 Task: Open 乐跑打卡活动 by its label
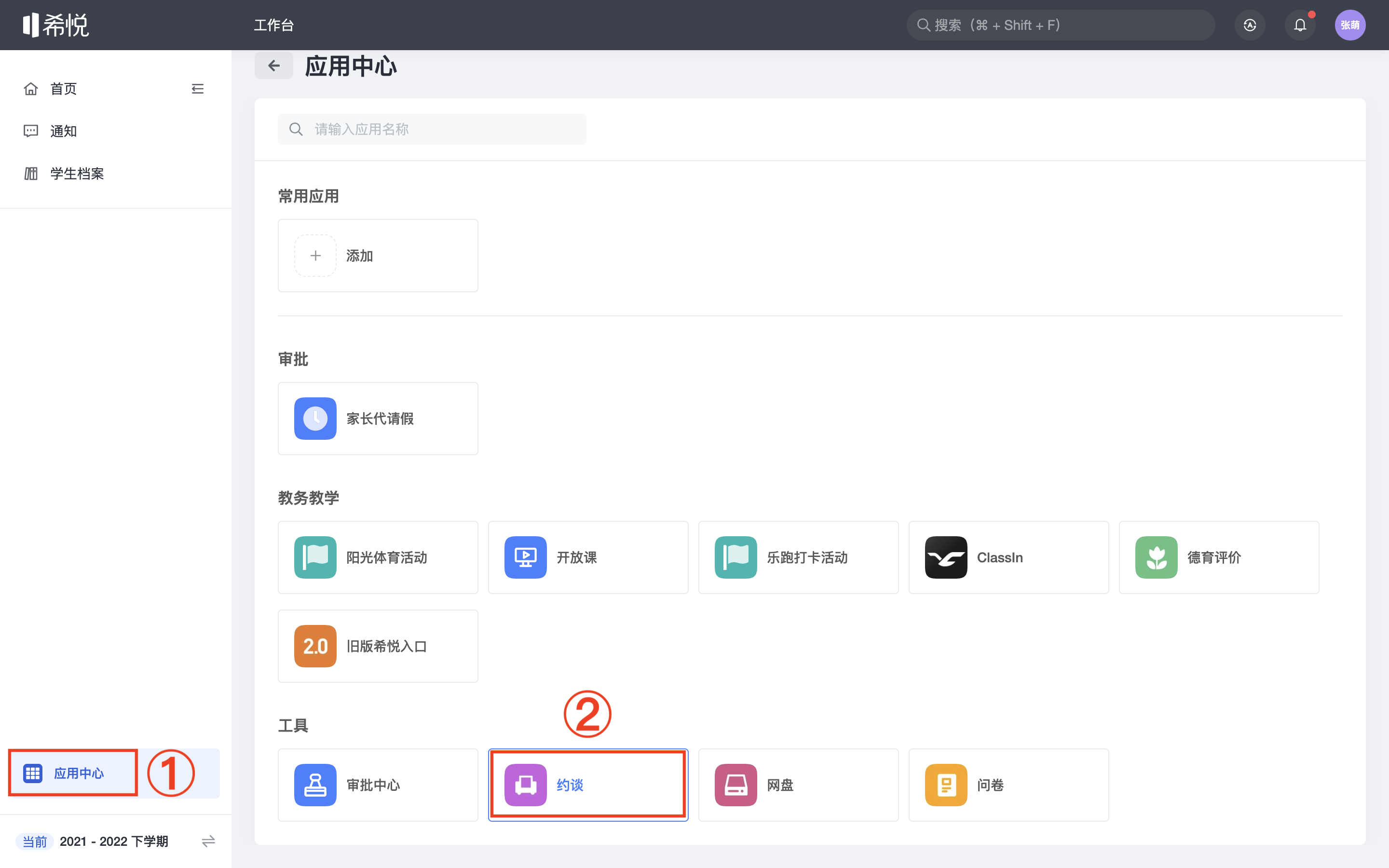pyautogui.click(x=807, y=557)
